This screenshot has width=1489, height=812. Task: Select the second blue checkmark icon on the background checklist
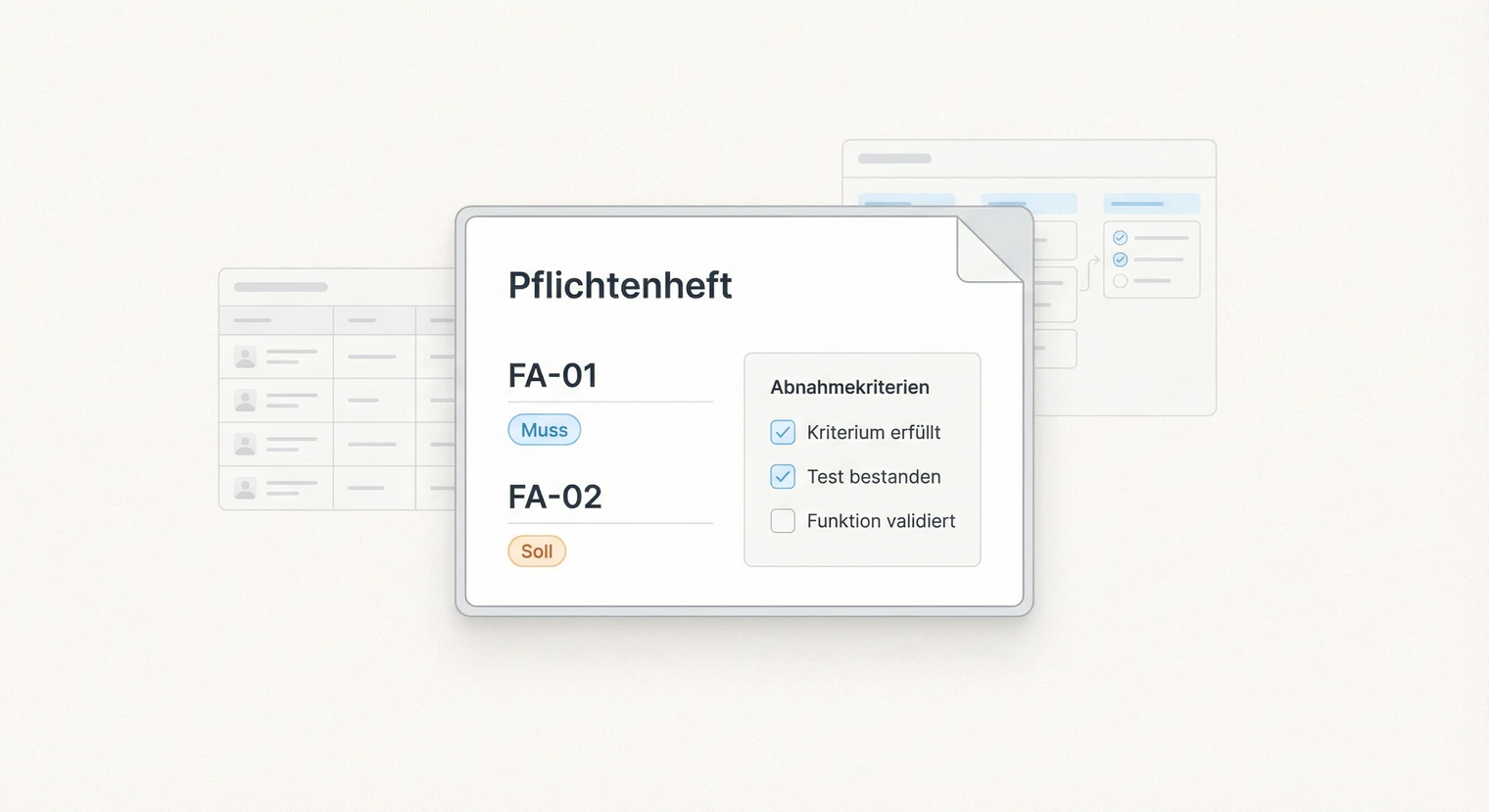(1119, 259)
